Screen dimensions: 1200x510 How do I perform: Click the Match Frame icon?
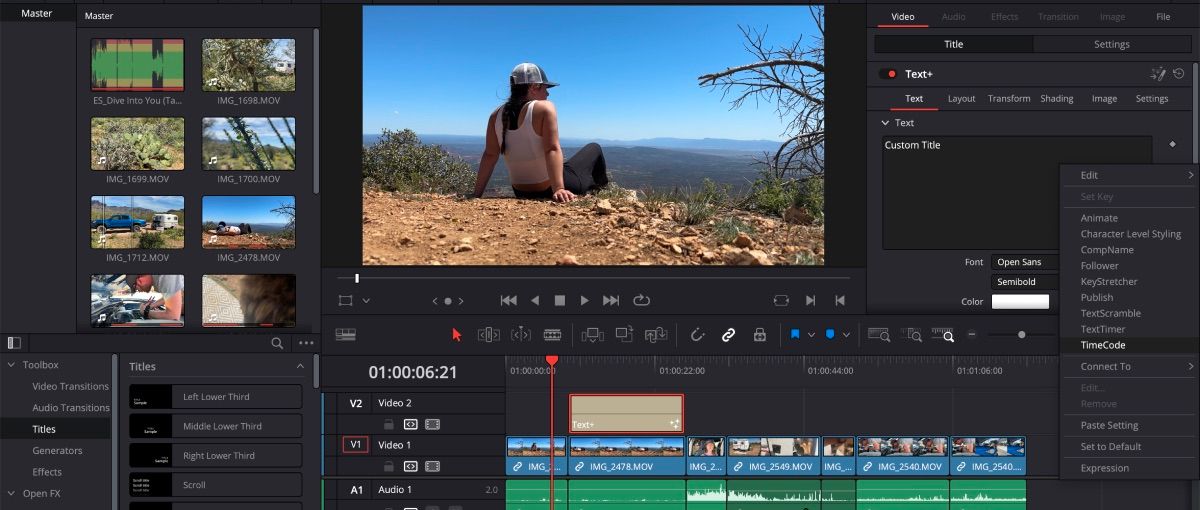point(781,300)
